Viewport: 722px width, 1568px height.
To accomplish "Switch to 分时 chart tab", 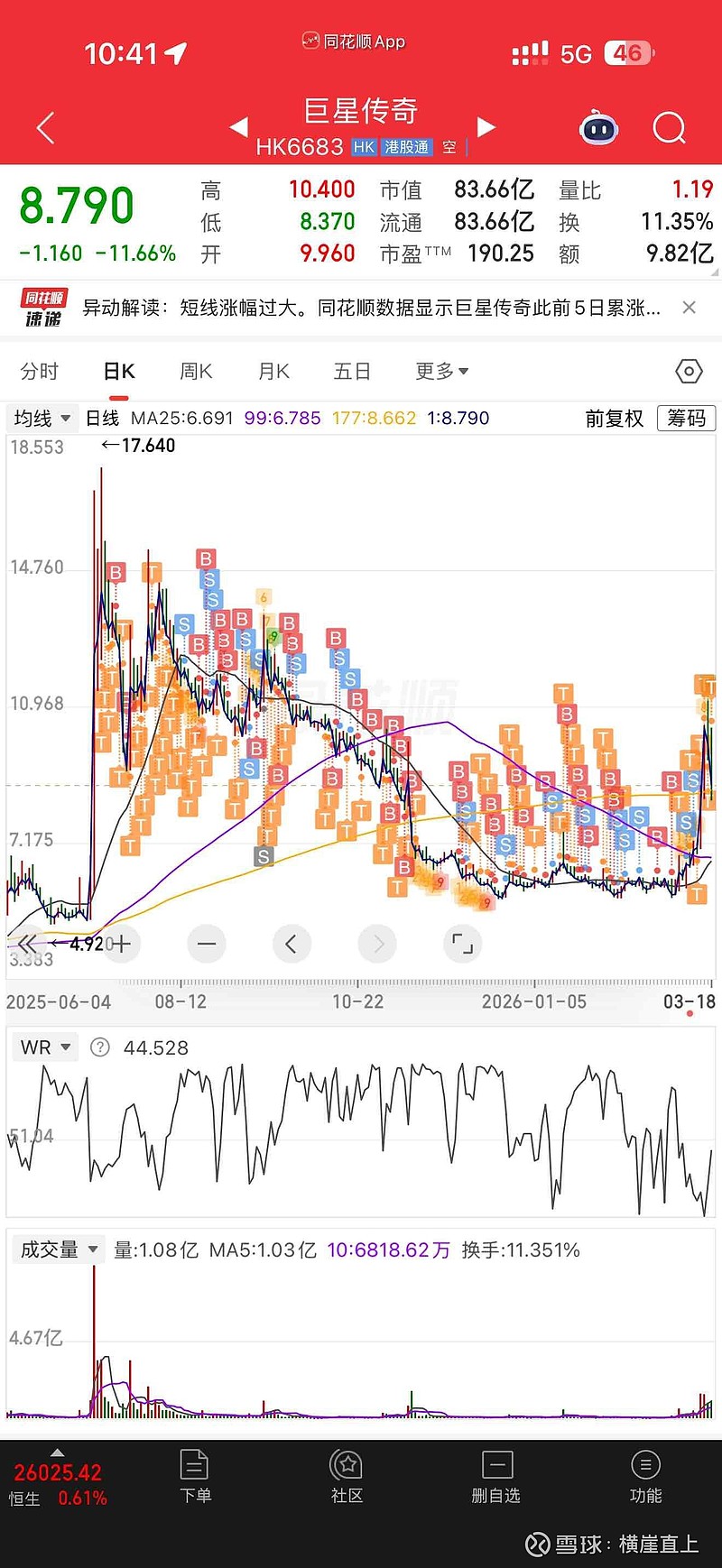I will tap(40, 371).
